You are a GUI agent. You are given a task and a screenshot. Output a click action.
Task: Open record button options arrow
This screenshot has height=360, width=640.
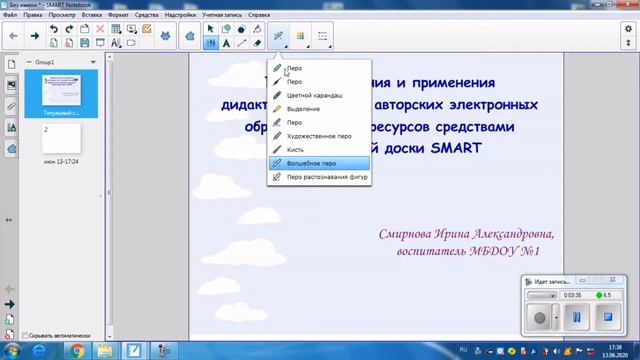pos(556,317)
